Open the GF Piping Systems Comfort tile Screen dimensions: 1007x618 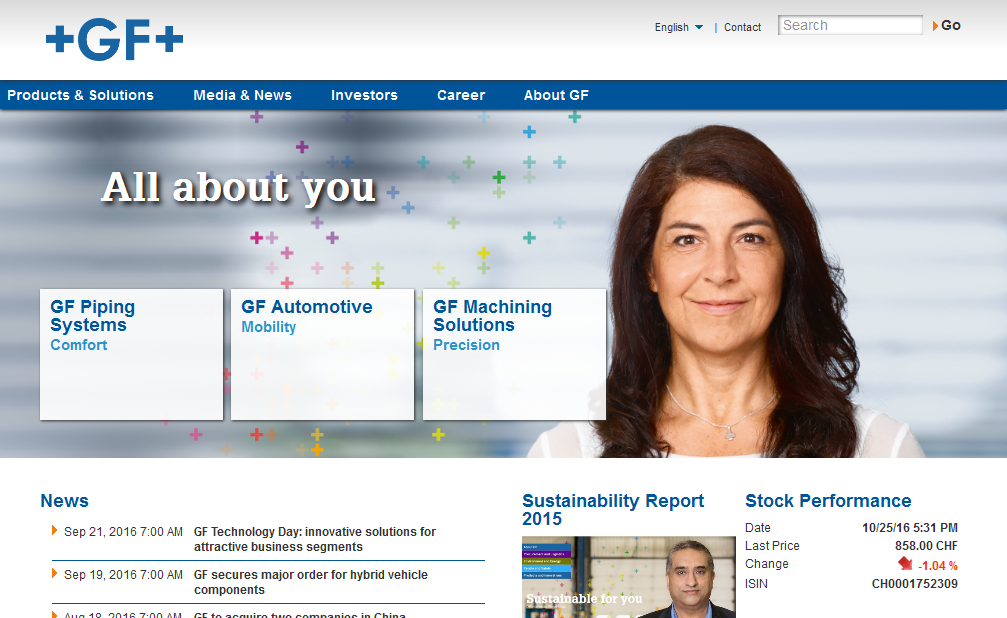coord(132,355)
